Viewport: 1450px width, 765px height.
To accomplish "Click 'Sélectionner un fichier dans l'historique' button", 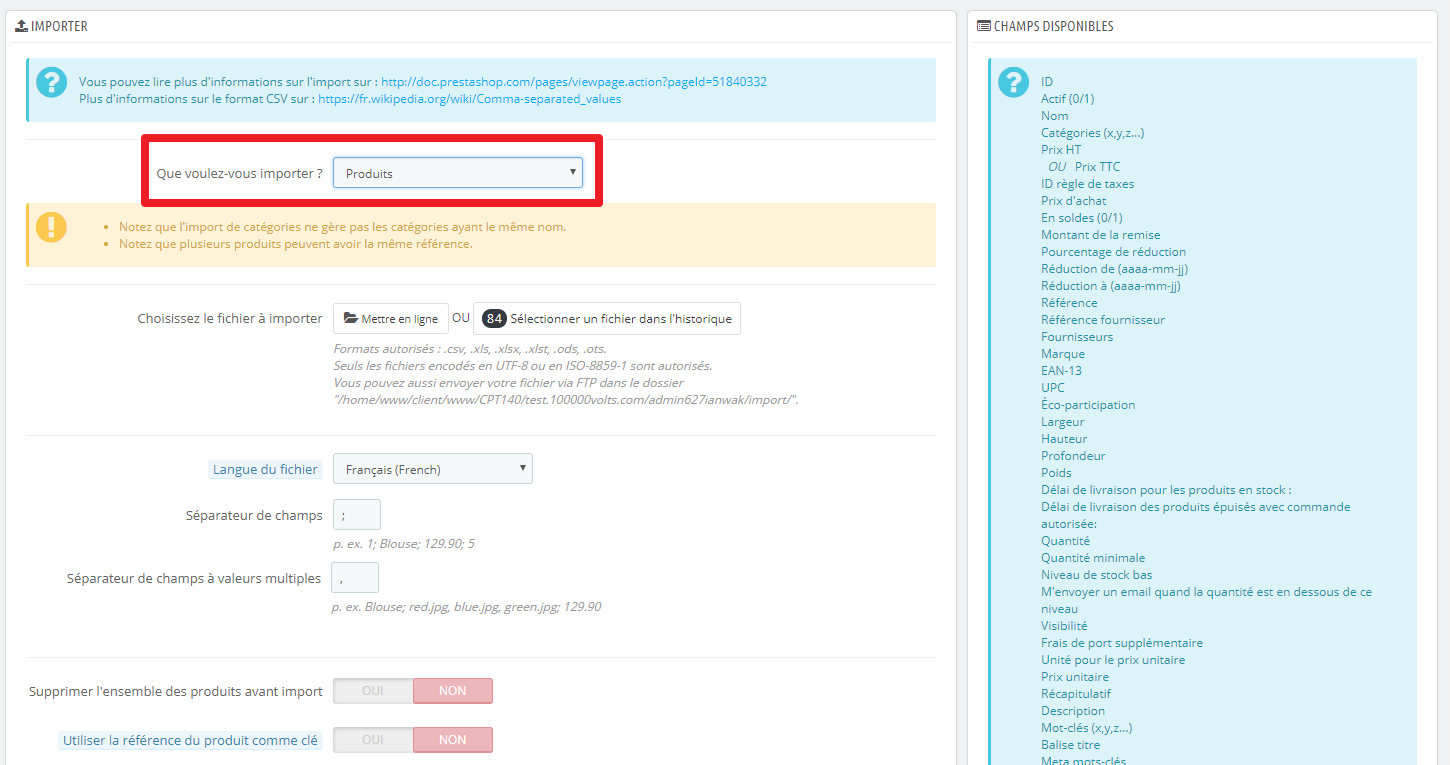I will click(607, 319).
